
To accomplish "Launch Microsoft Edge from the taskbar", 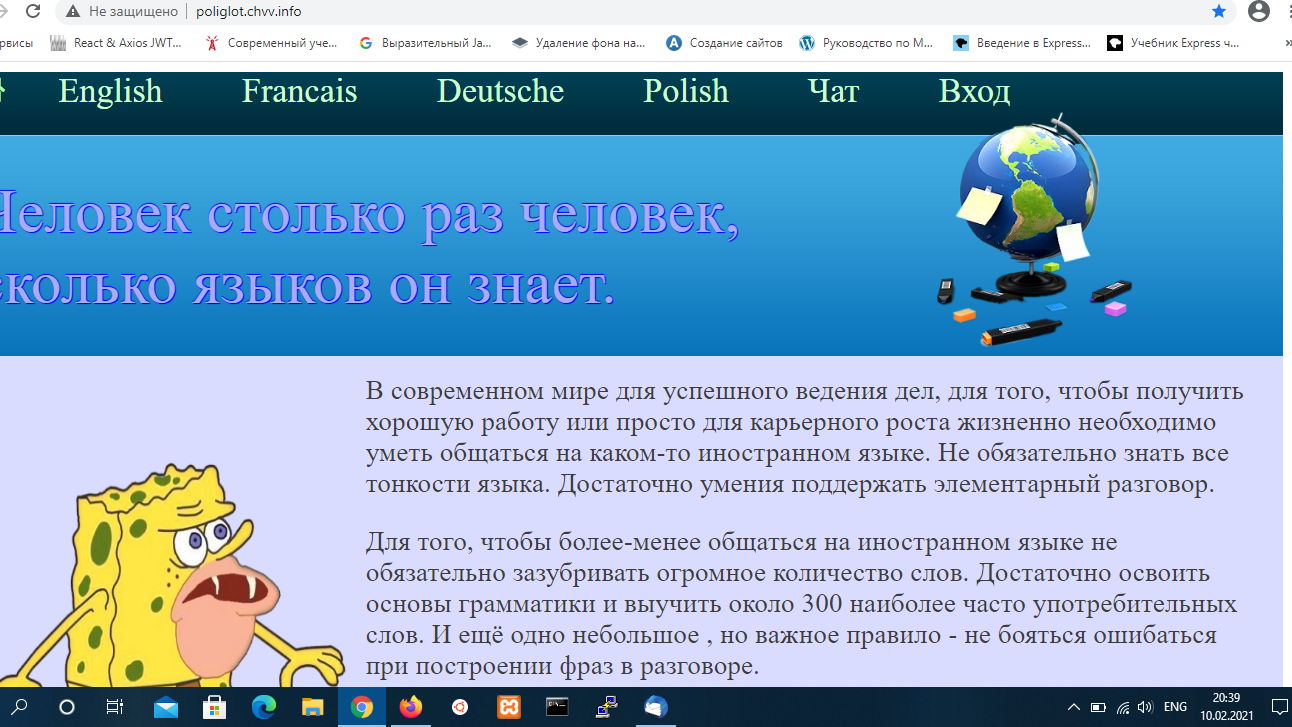I will (263, 707).
